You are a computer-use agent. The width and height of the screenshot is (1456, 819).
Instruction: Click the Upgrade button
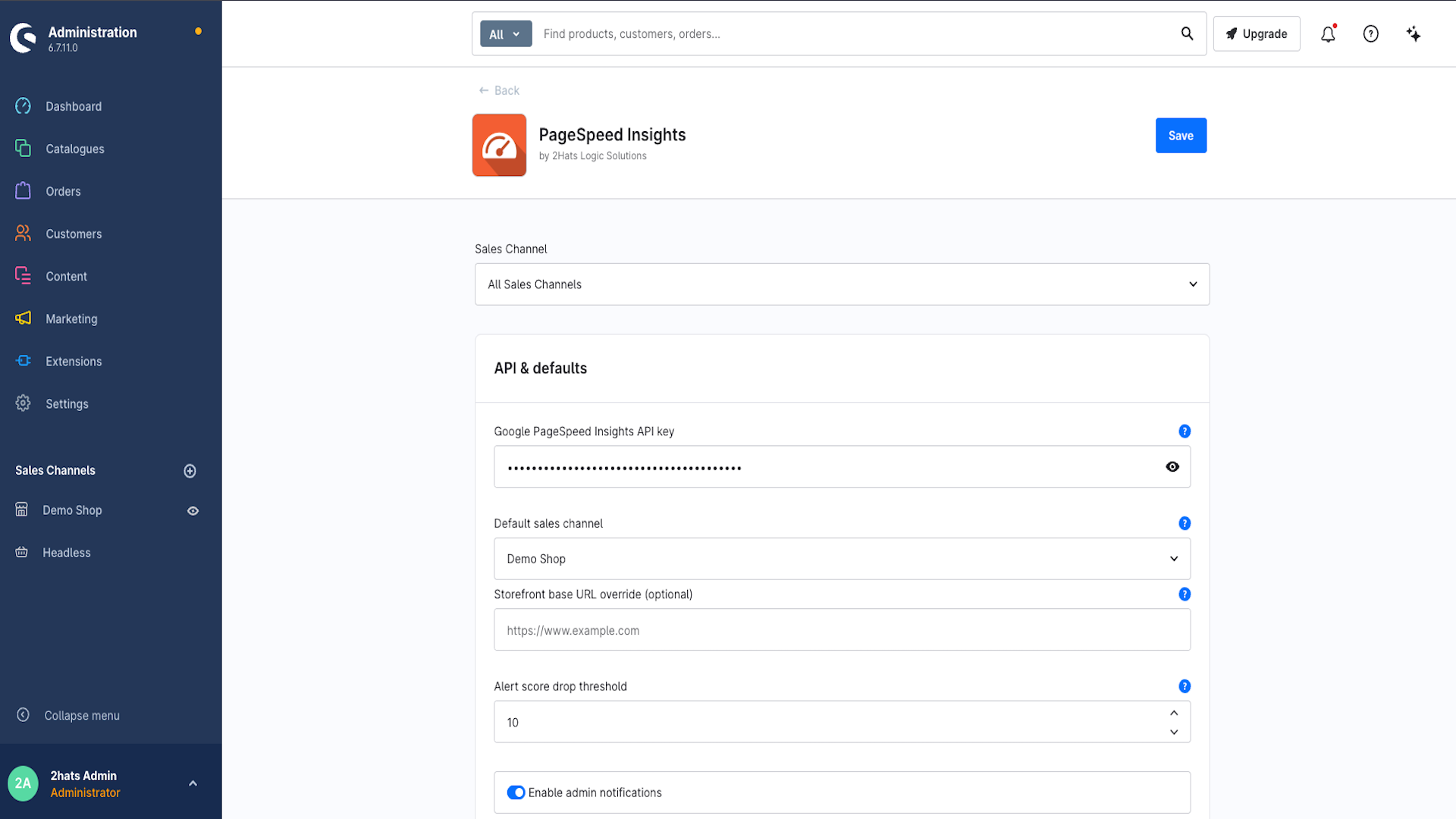1257,34
